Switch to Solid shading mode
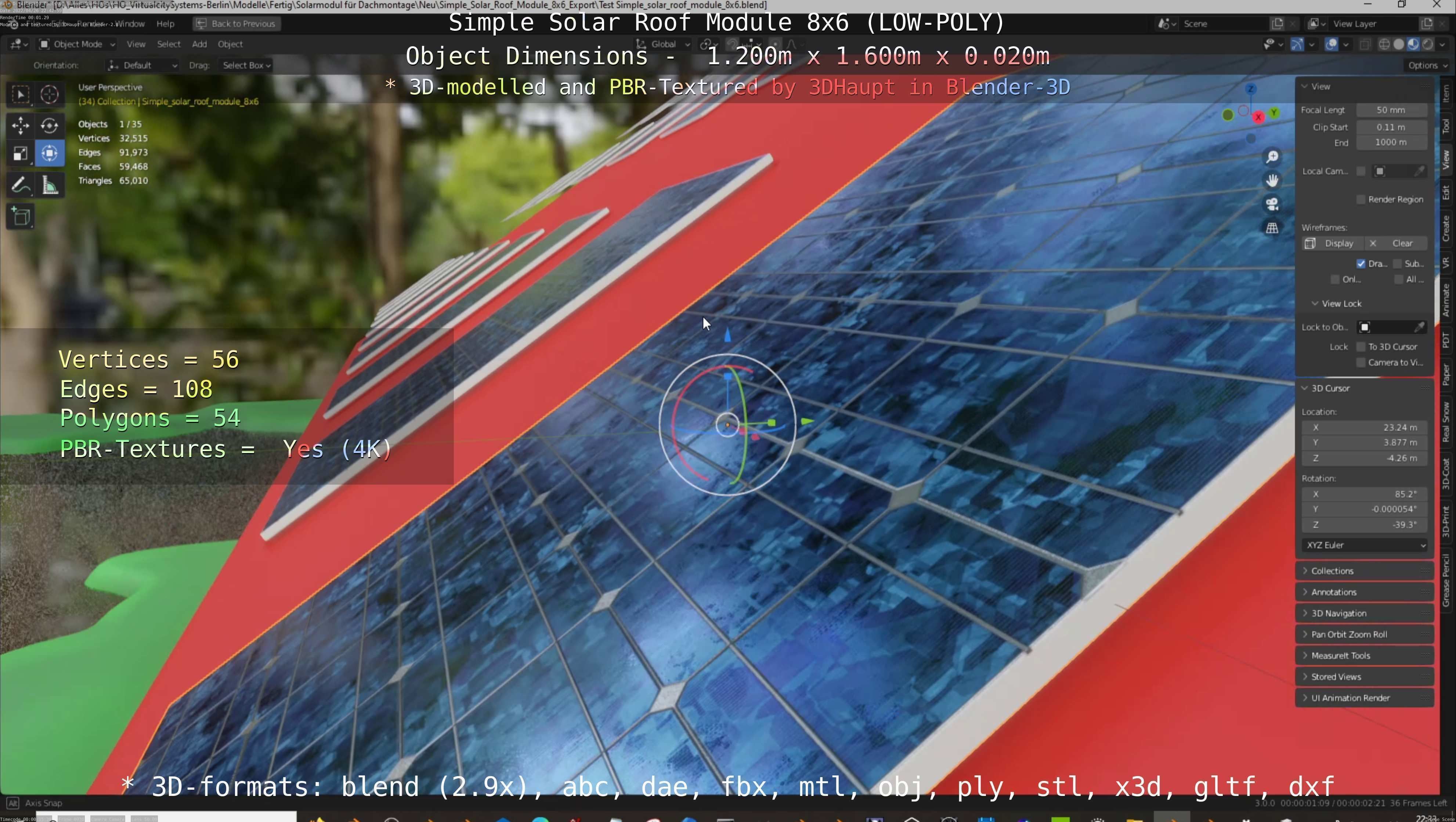This screenshot has width=1456, height=822. [1399, 44]
